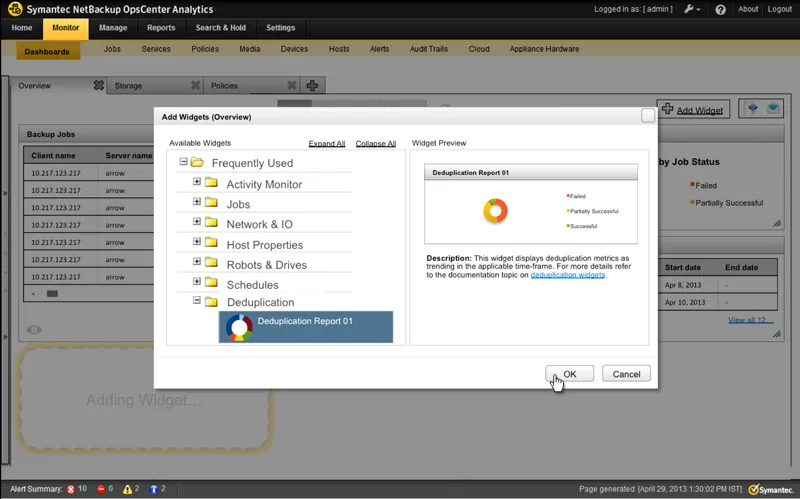800x499 pixels.
Task: Click the right blue arrow dashboard icon
Action: pos(773,108)
